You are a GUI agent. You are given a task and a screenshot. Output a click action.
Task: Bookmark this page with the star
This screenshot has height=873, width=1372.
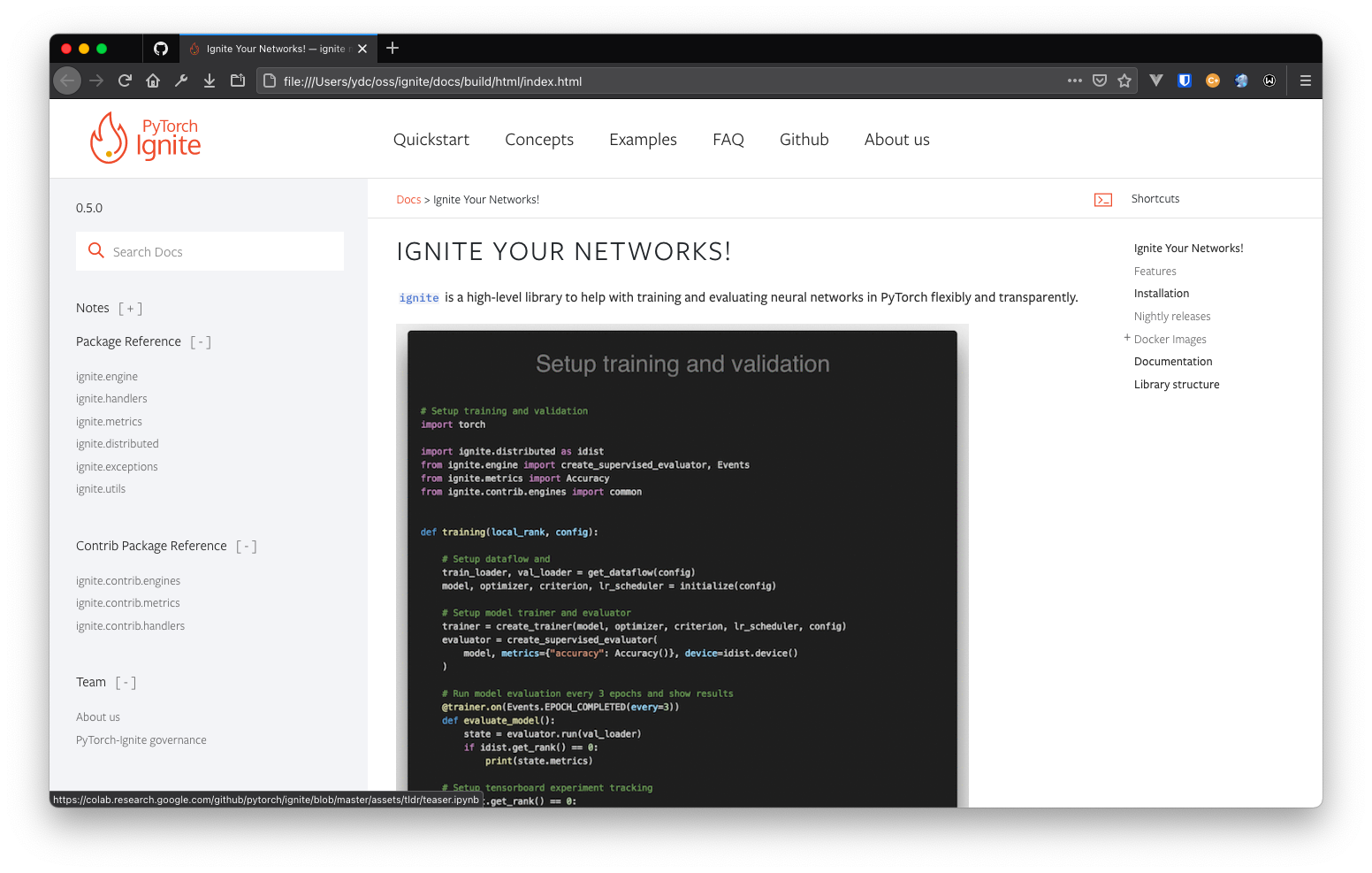pos(1124,80)
